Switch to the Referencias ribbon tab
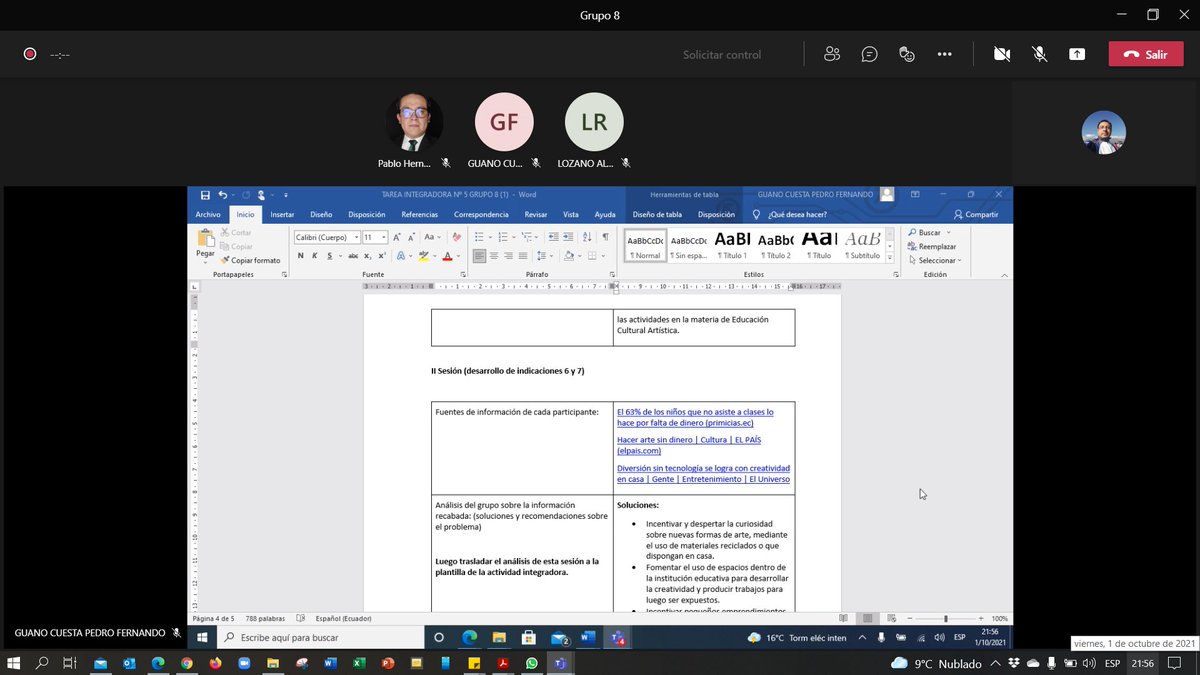Image resolution: width=1200 pixels, height=675 pixels. pos(420,214)
